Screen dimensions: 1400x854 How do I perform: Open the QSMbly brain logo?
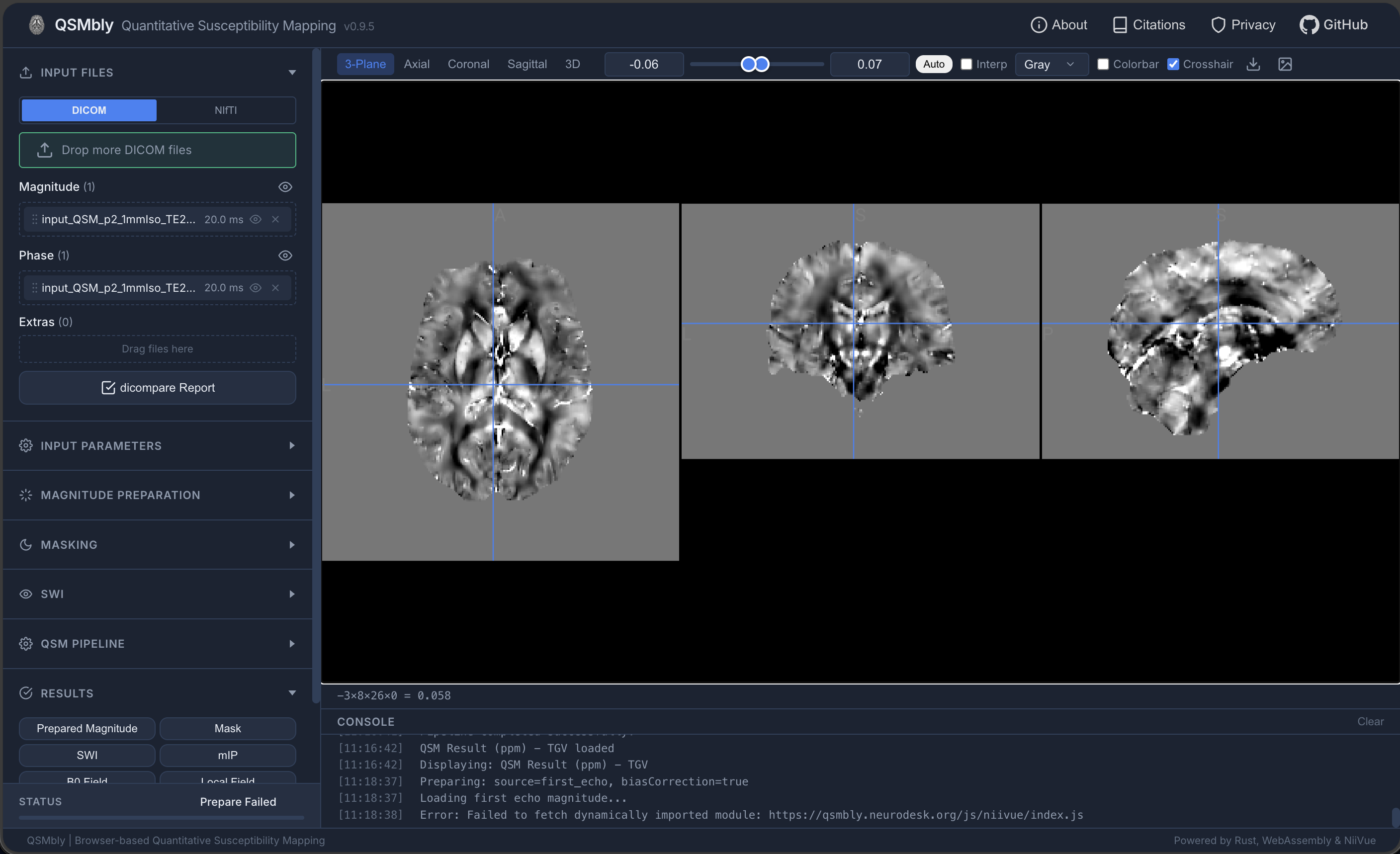[x=36, y=24]
